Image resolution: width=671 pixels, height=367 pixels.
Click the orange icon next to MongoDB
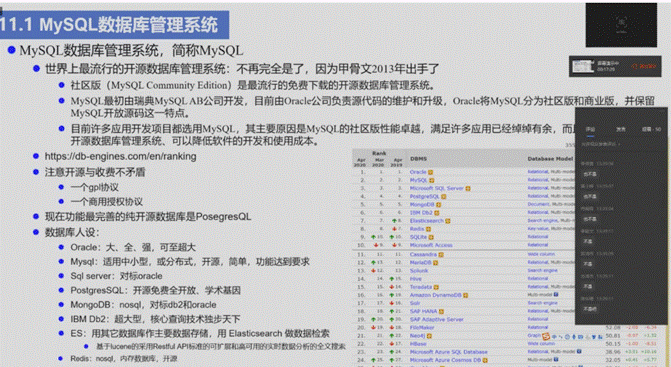pos(438,204)
